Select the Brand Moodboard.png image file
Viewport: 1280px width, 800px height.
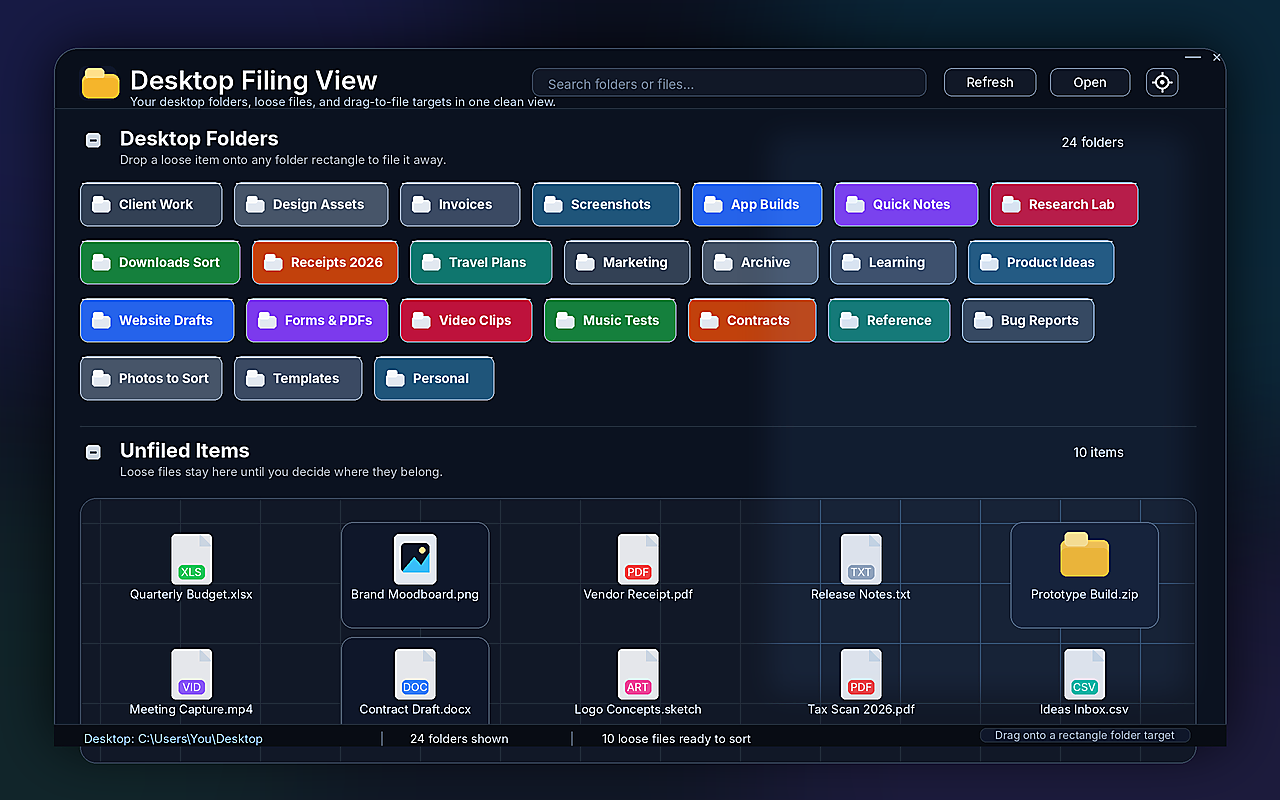pos(415,575)
